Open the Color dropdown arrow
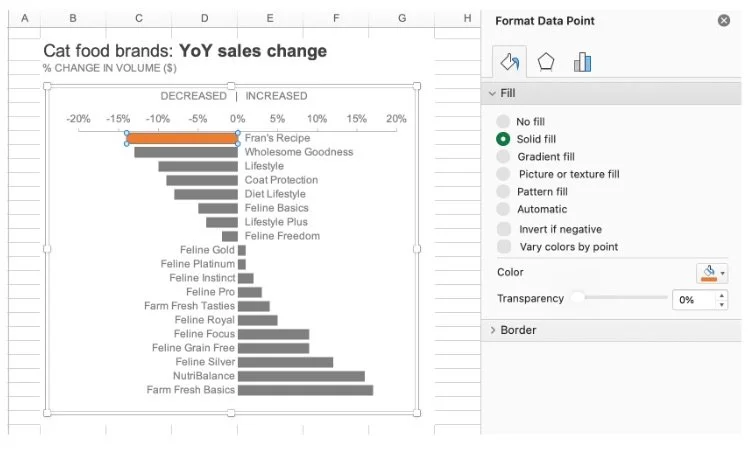Screen dimensions: 755x449 click(x=722, y=273)
